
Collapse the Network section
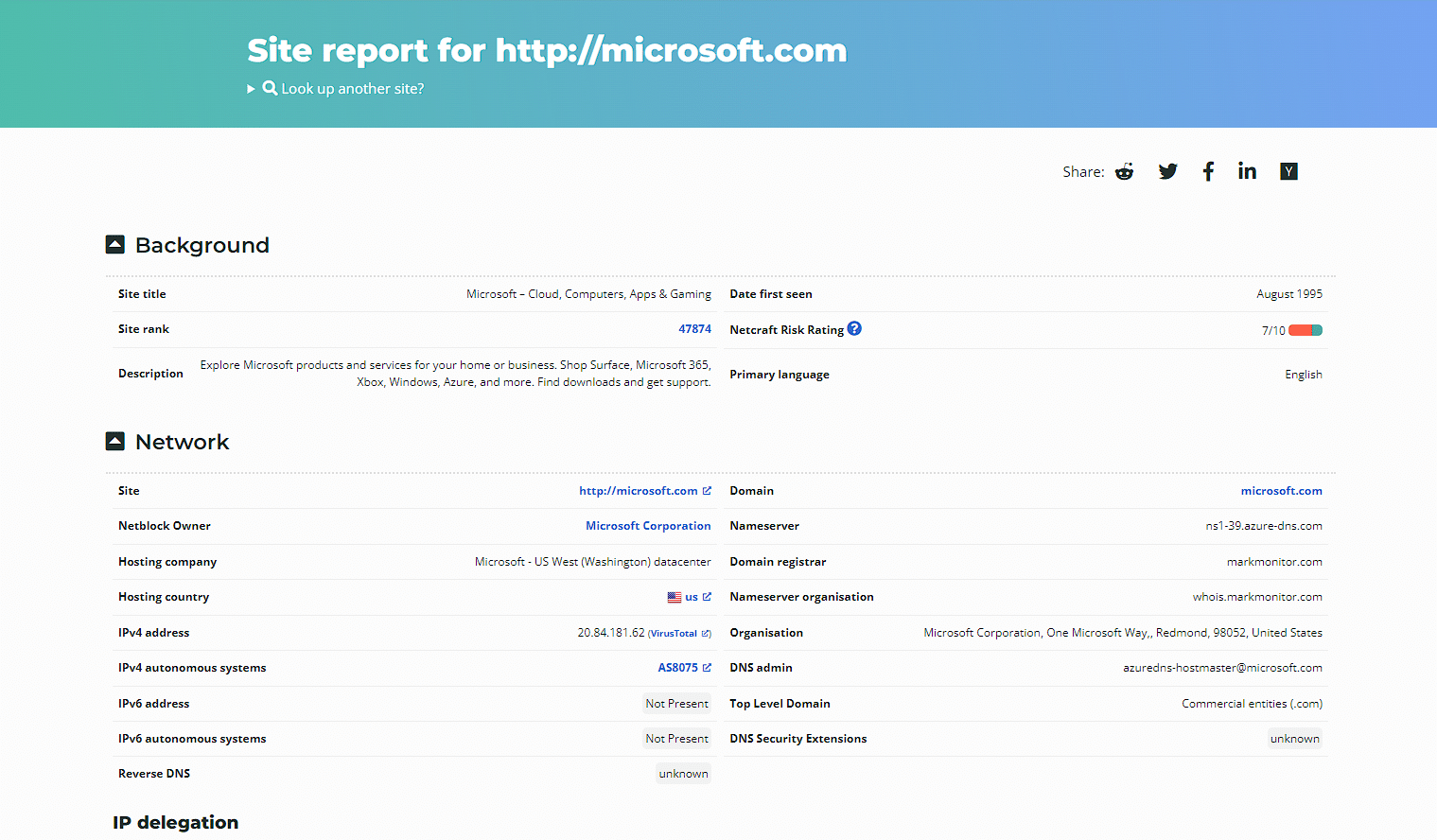[x=114, y=440]
